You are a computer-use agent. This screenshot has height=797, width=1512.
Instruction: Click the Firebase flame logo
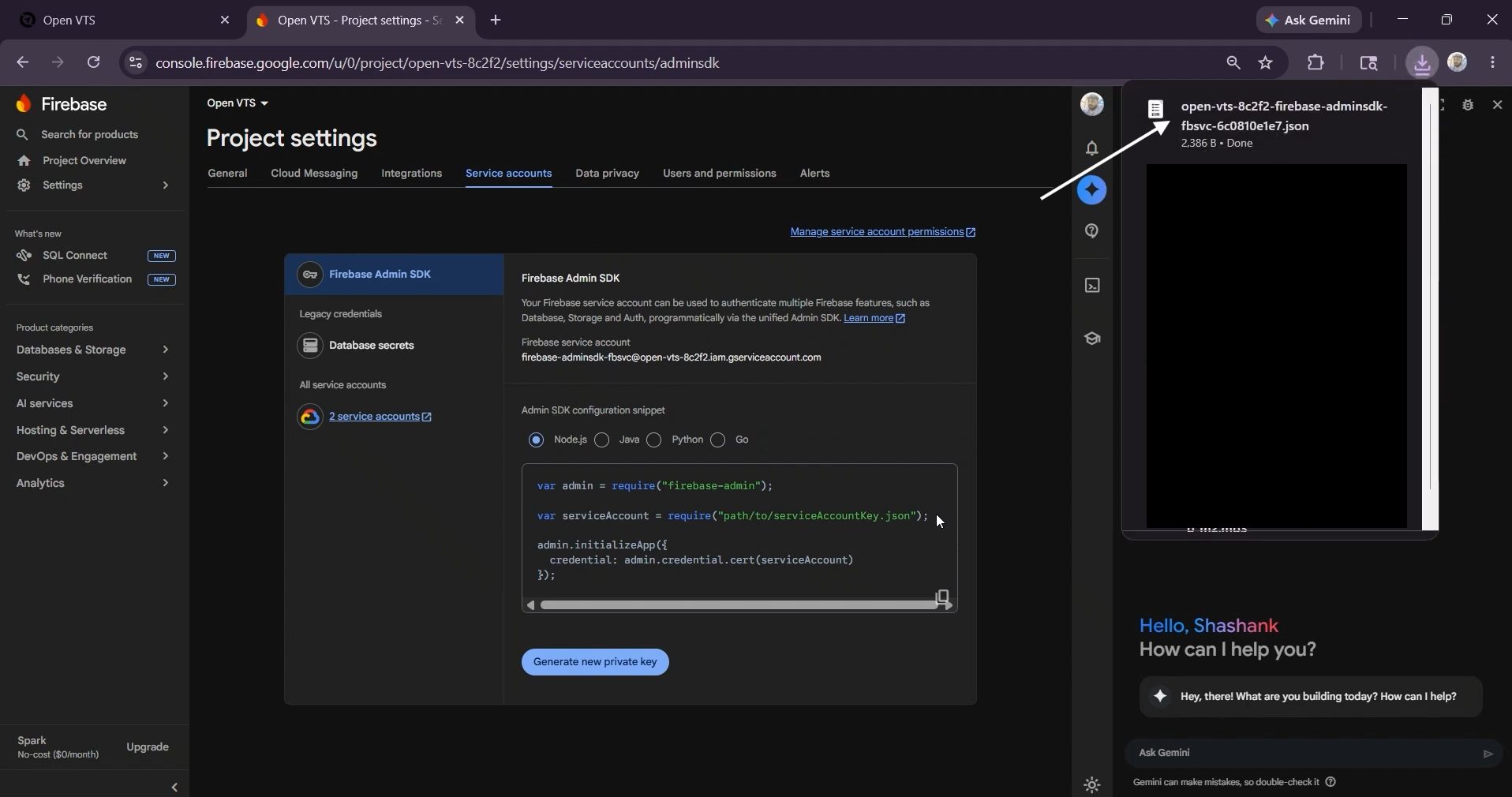pos(24,104)
